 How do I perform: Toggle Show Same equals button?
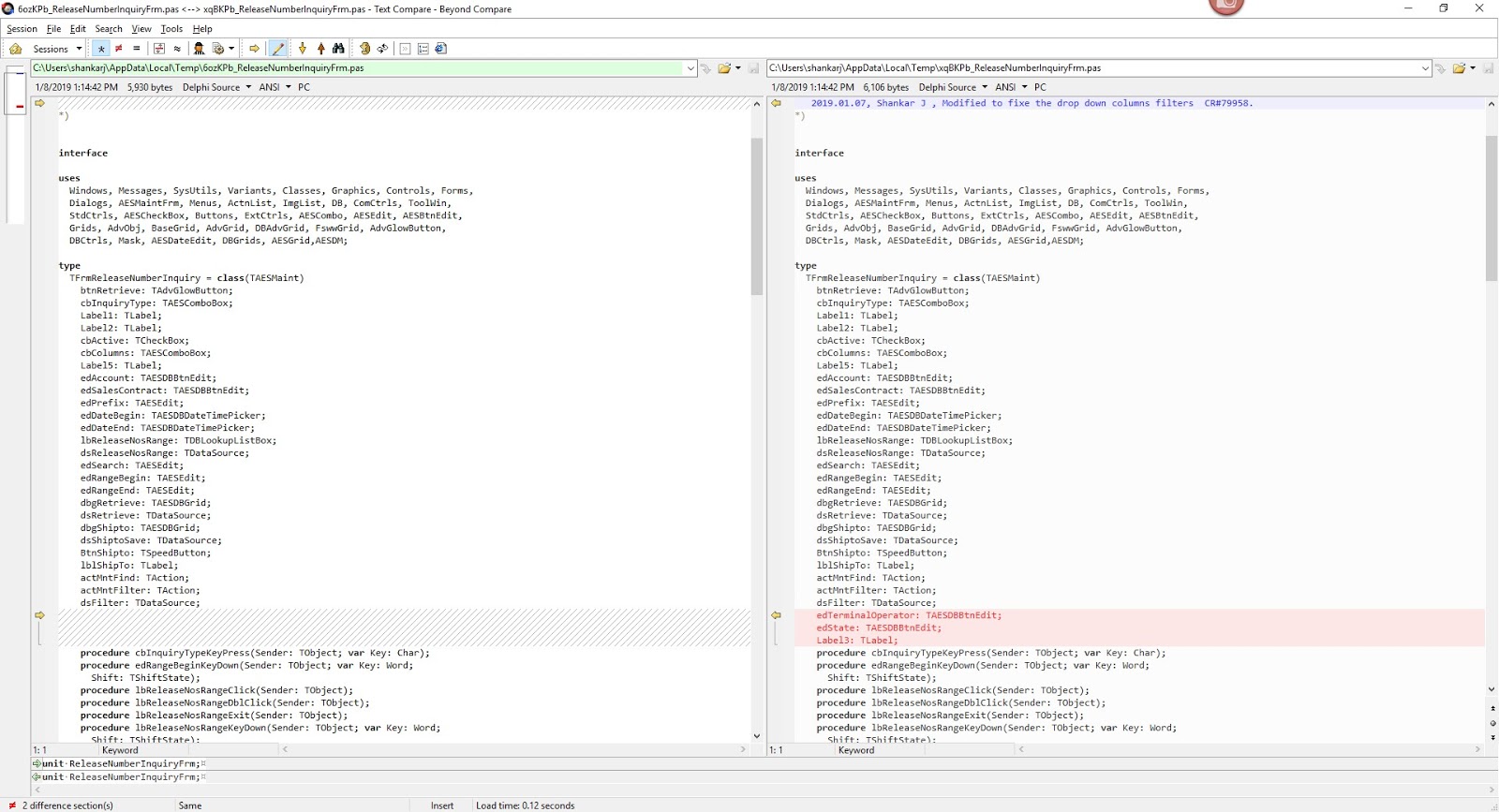coord(137,49)
